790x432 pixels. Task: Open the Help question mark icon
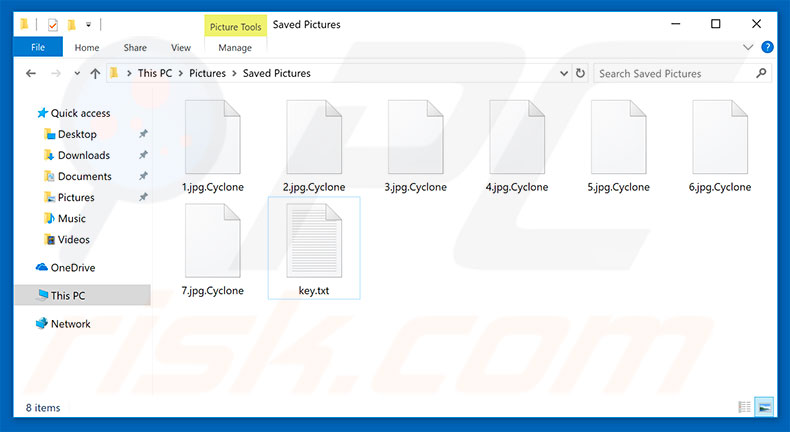click(x=767, y=47)
